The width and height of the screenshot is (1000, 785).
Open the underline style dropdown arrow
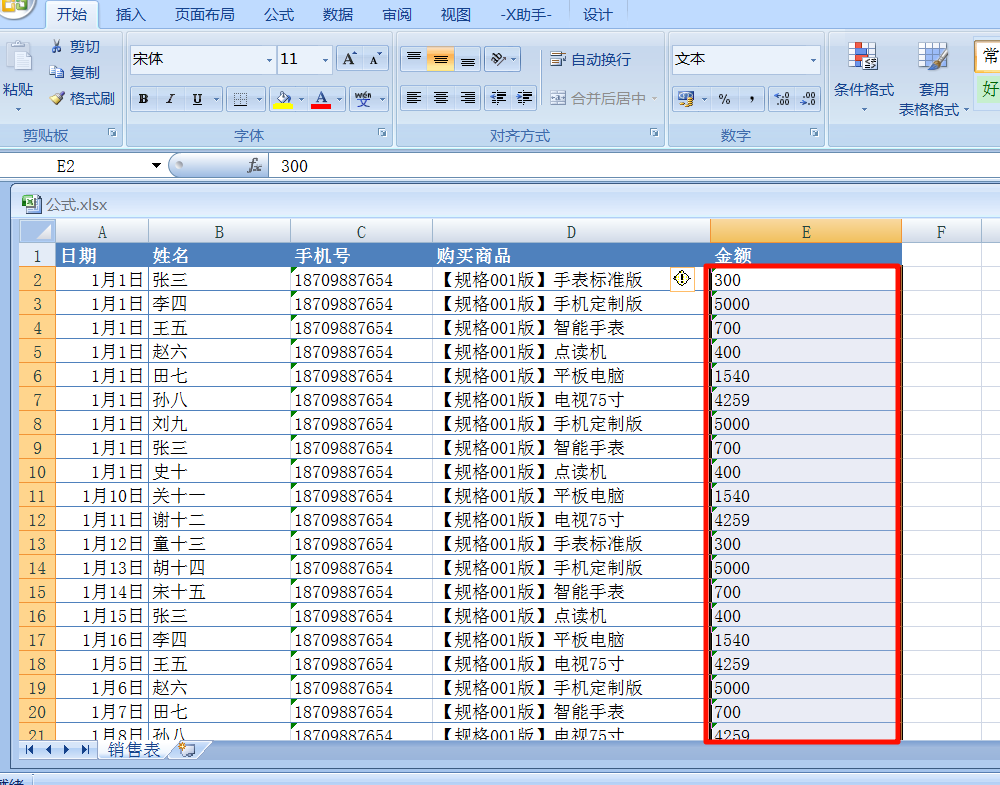[x=216, y=99]
